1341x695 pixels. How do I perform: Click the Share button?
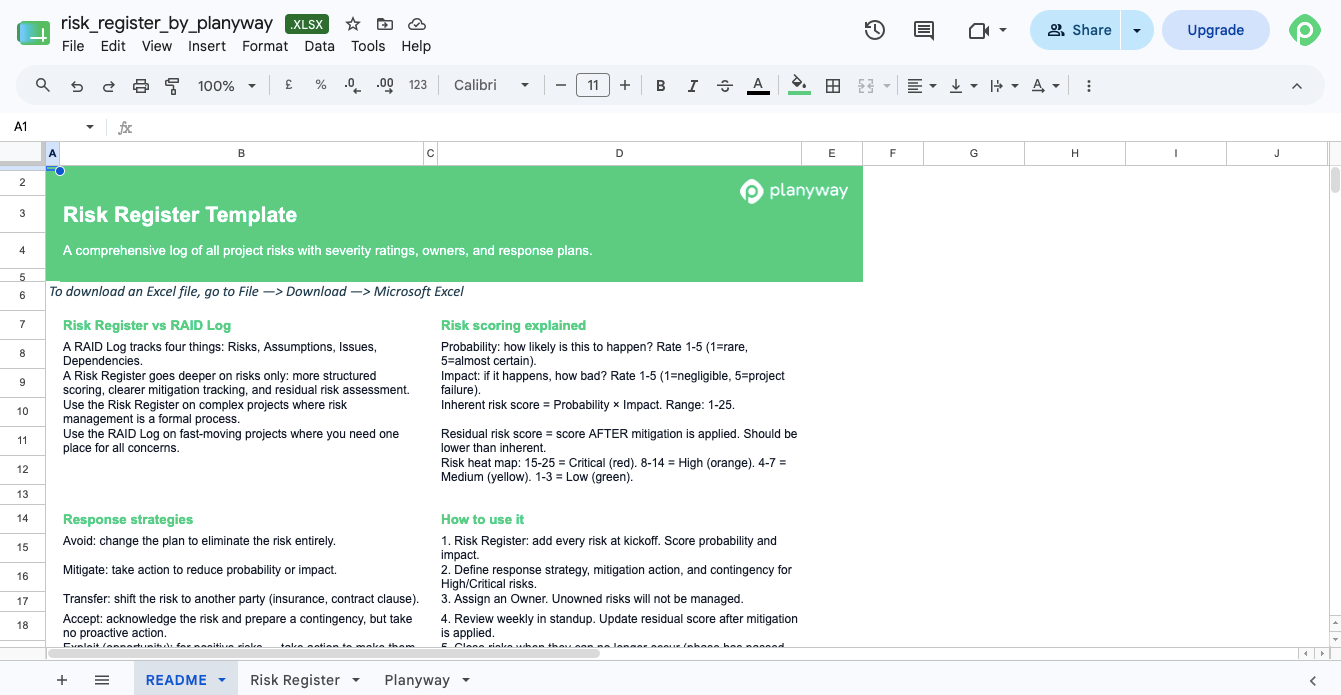1076,30
